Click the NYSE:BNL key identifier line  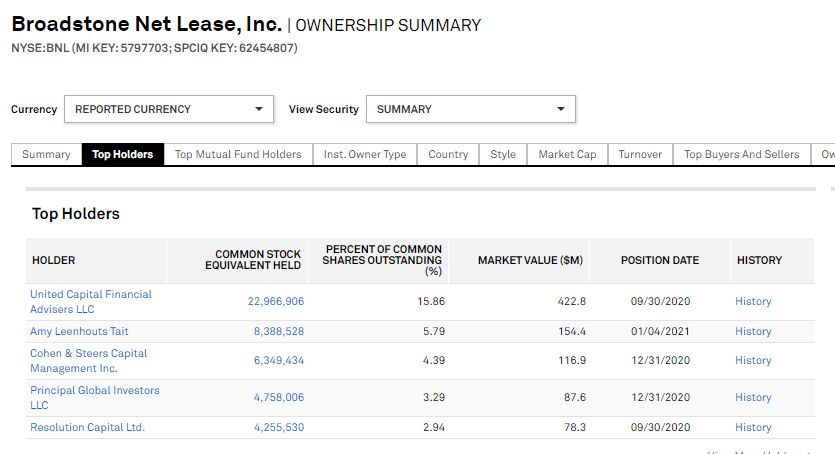click(x=154, y=48)
